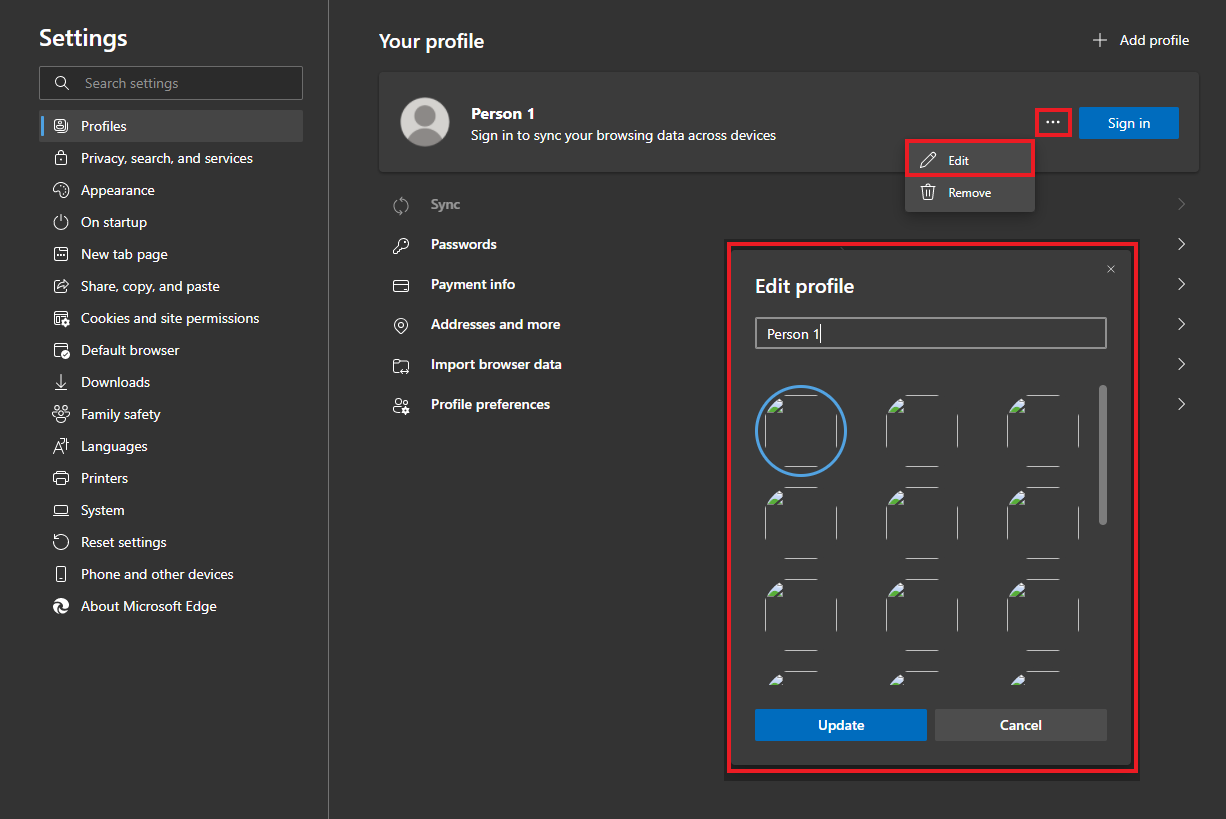Click the profile name text field
The image size is (1226, 819).
(930, 334)
